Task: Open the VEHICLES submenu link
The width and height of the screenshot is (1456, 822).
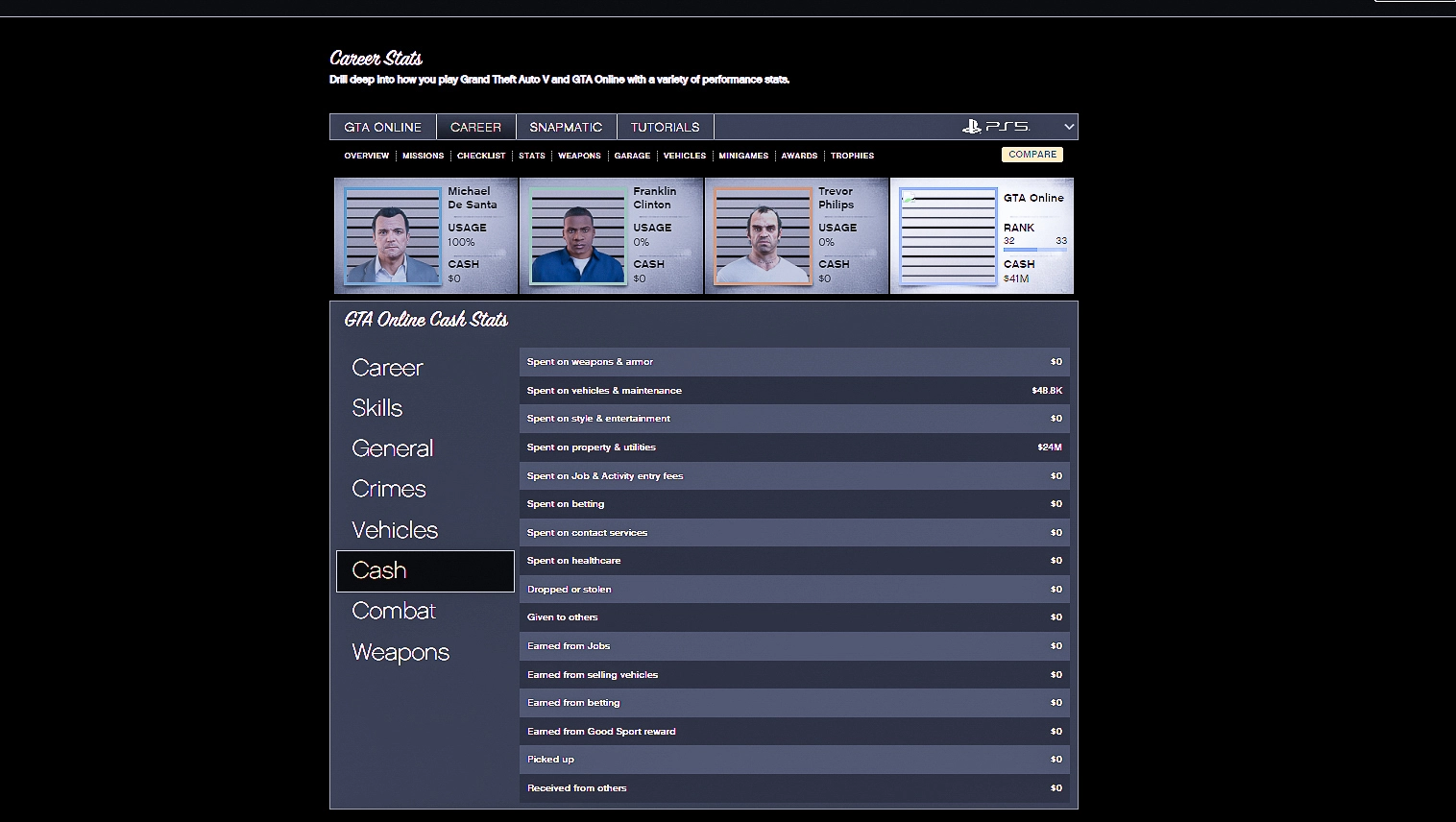Action: 685,156
